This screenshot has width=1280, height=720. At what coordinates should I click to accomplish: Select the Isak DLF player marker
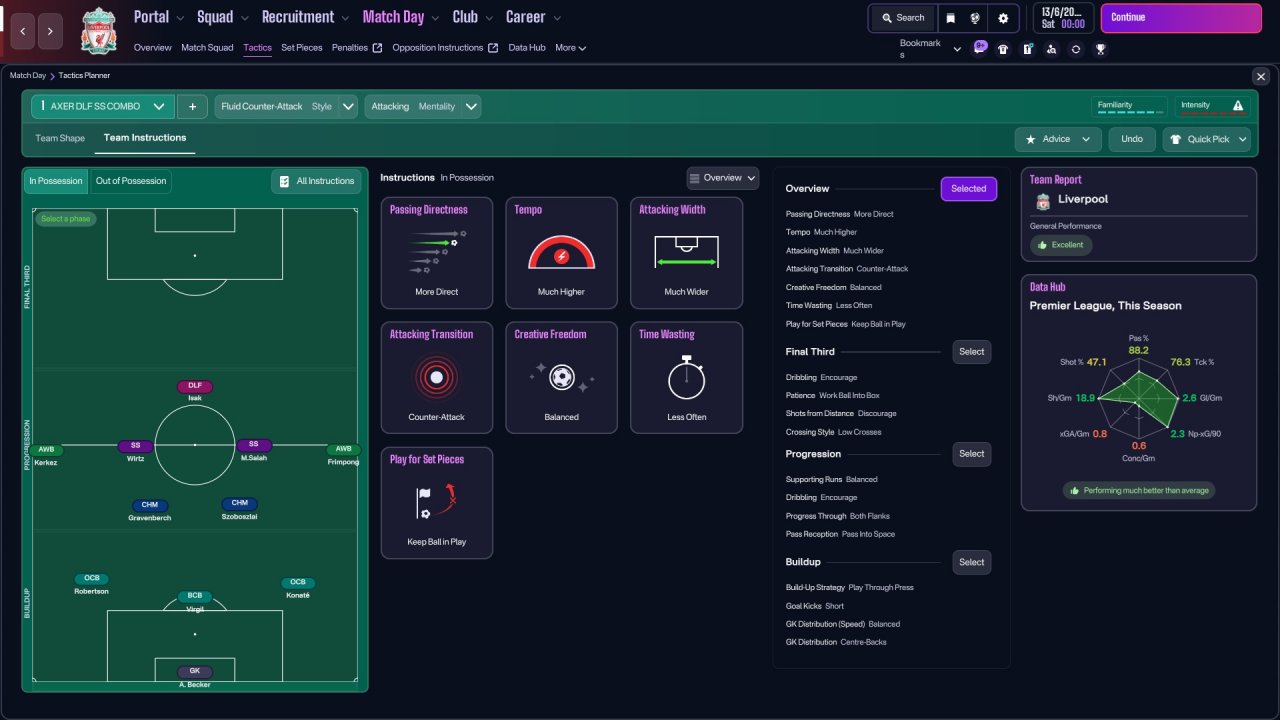pos(195,391)
